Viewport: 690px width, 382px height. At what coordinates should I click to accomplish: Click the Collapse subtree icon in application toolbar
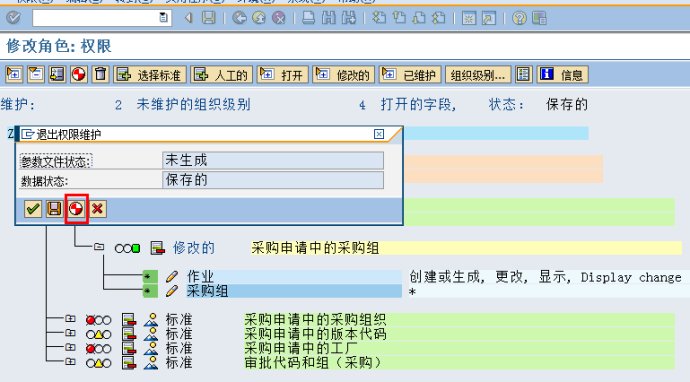tap(36, 74)
